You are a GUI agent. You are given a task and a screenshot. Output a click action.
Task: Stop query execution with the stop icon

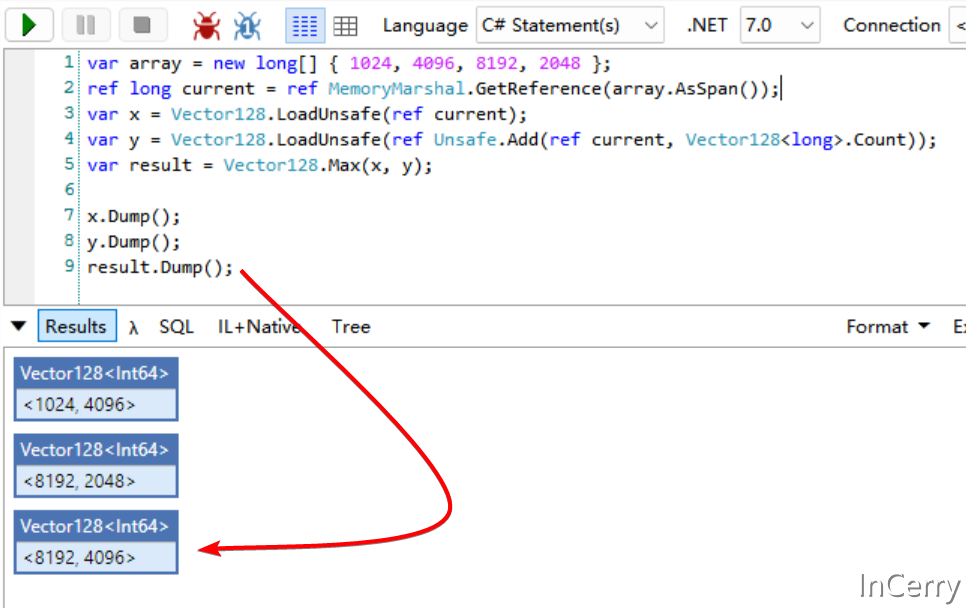coord(143,25)
